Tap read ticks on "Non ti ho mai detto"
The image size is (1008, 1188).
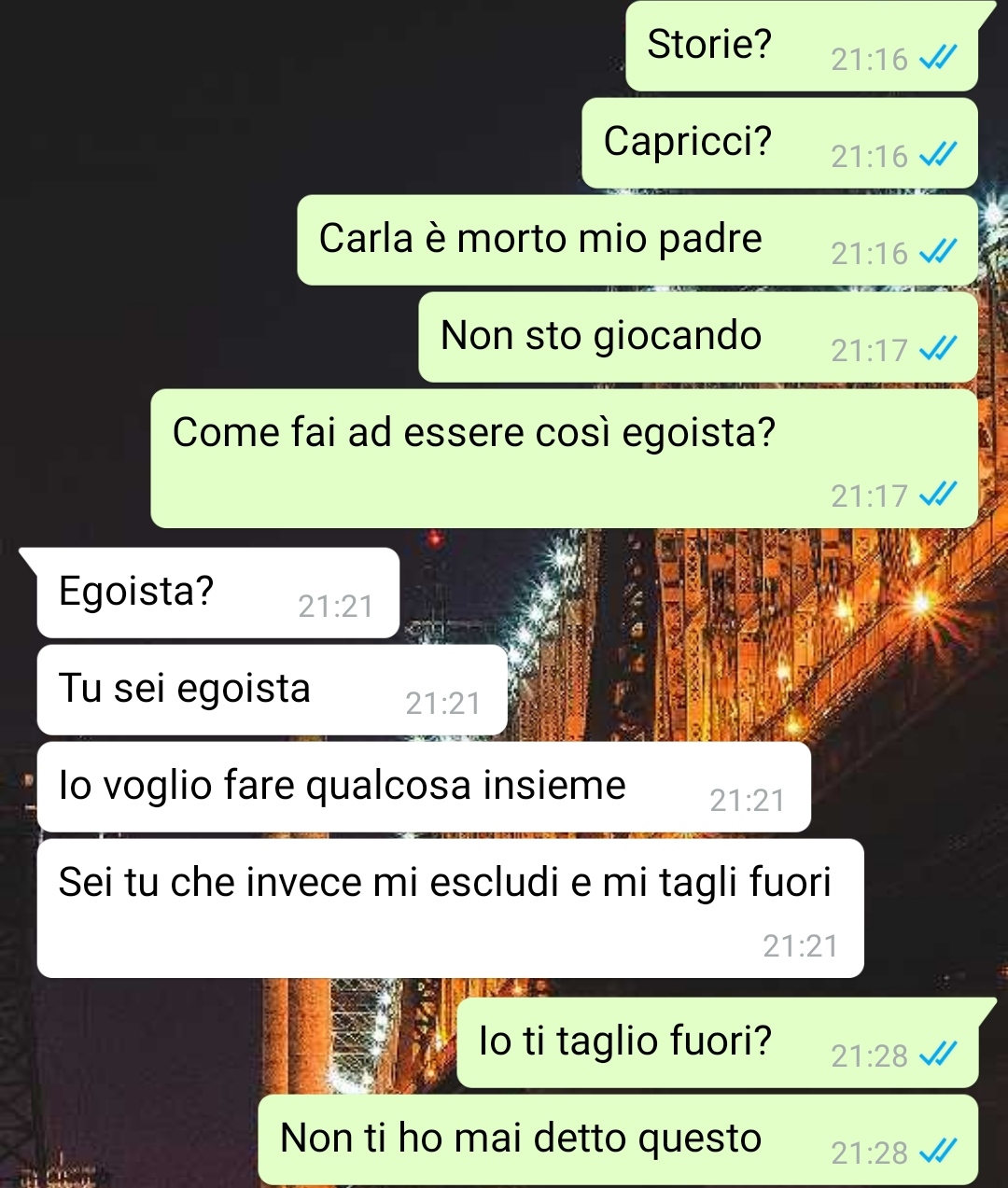[938, 1153]
